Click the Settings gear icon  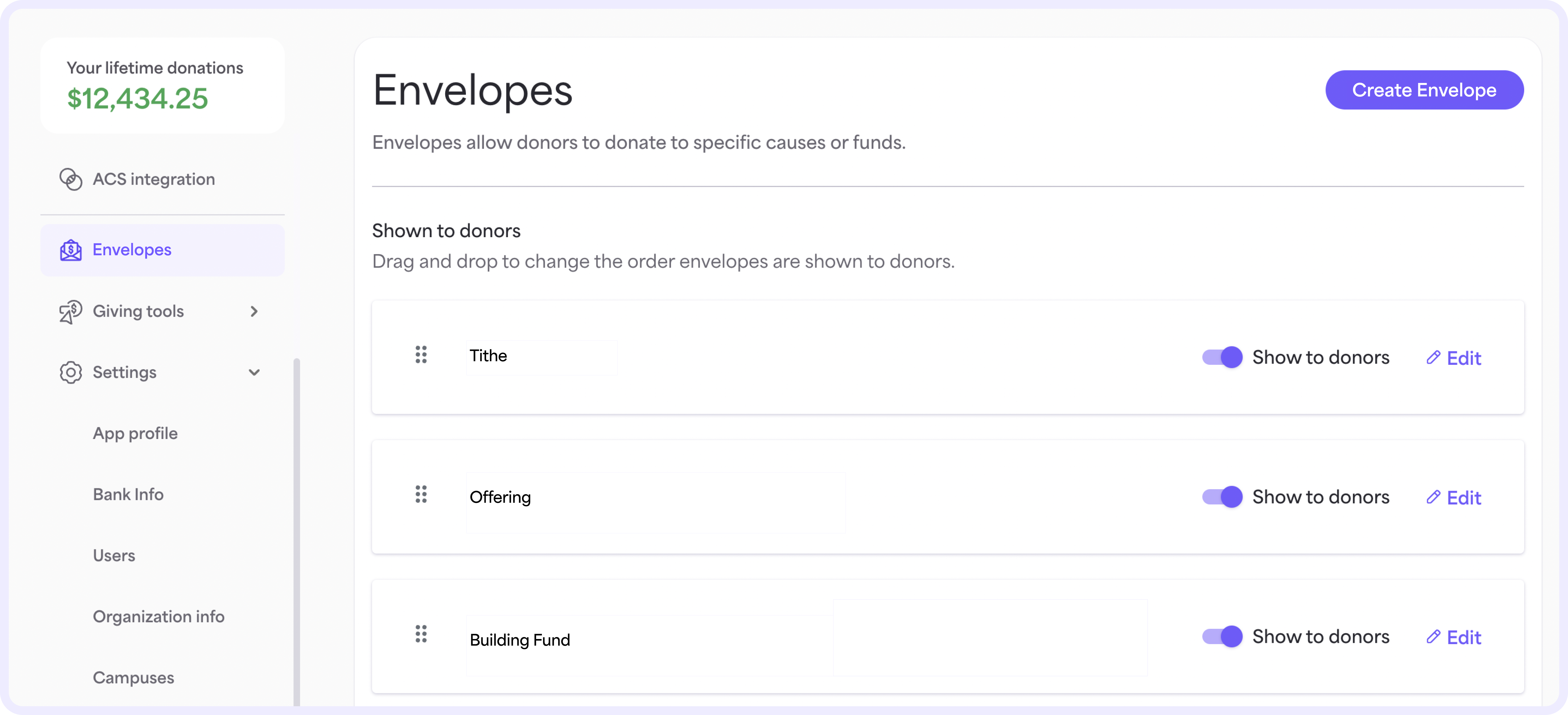point(71,372)
